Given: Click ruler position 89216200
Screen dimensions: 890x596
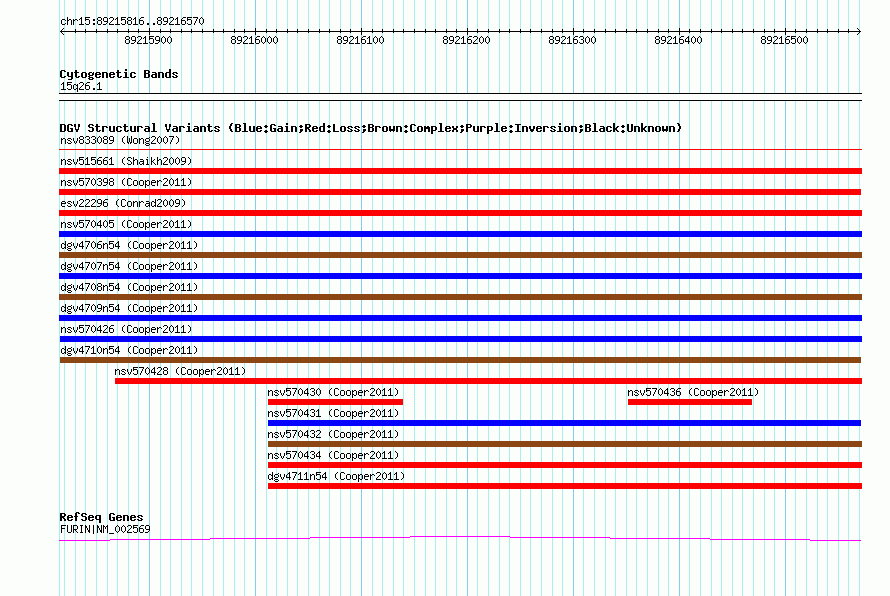Looking at the screenshot, I should coord(466,40).
